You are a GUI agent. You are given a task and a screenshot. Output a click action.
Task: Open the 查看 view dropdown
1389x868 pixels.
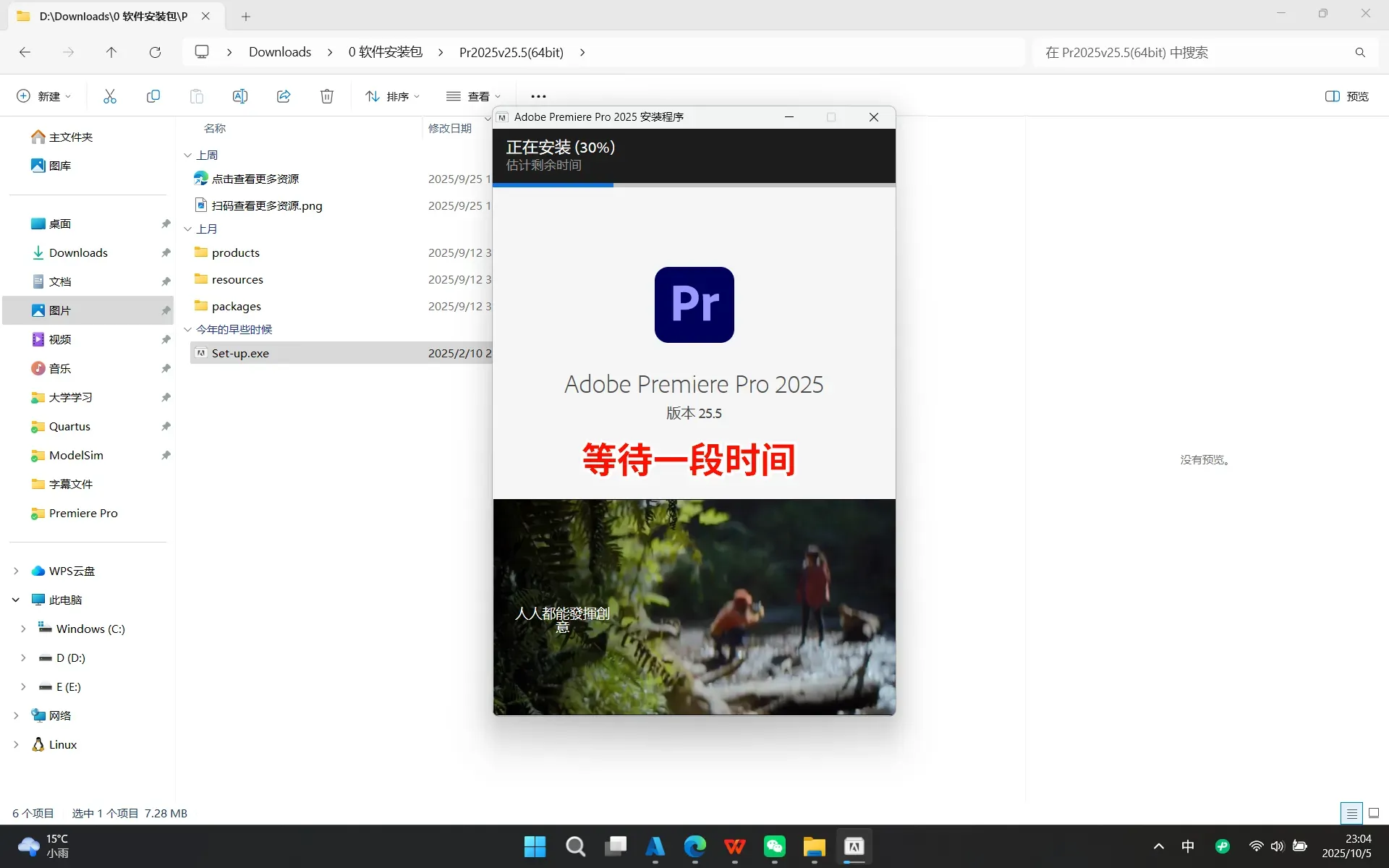(474, 96)
